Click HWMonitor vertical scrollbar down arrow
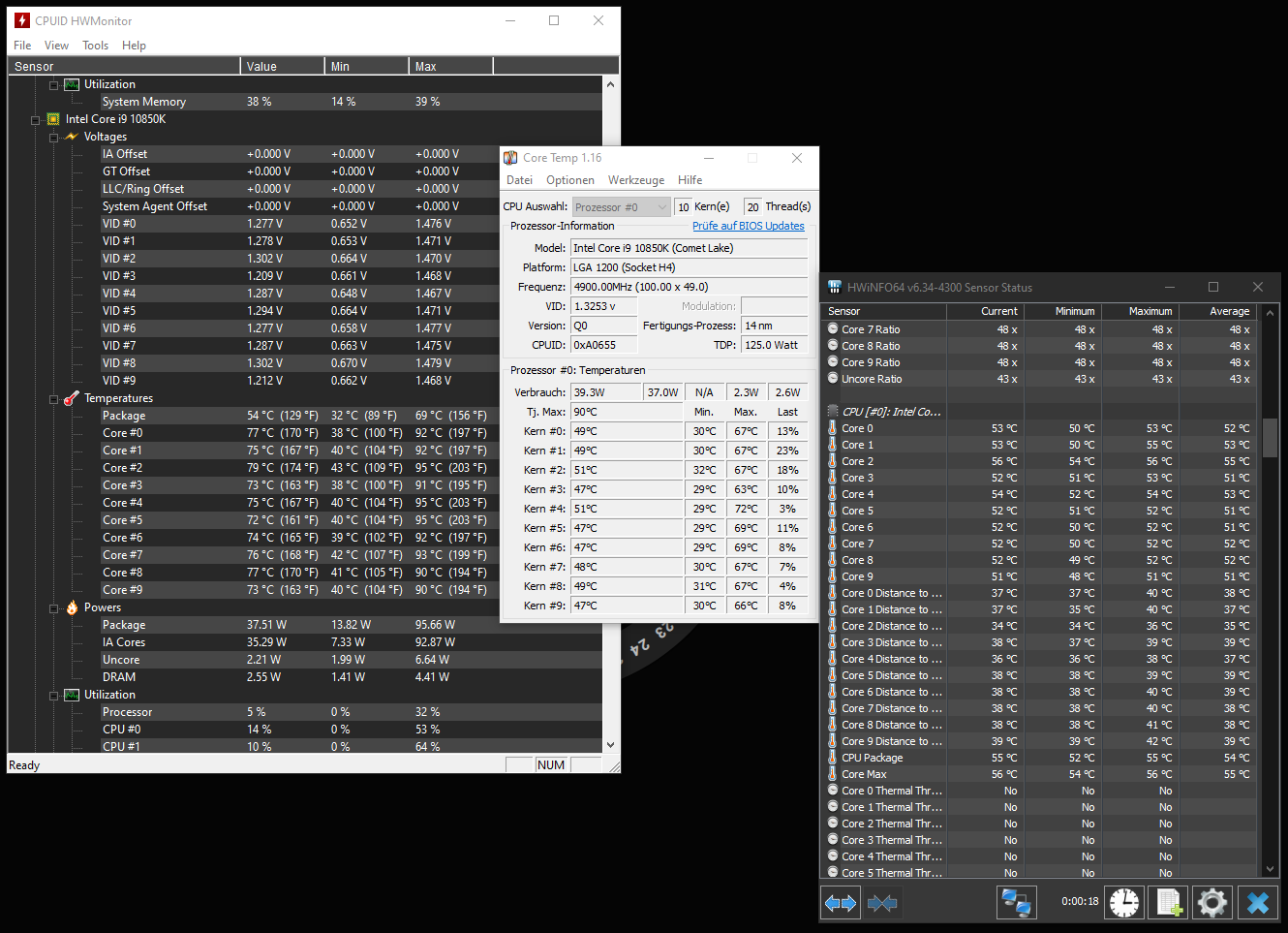This screenshot has width=1288, height=933. (610, 744)
